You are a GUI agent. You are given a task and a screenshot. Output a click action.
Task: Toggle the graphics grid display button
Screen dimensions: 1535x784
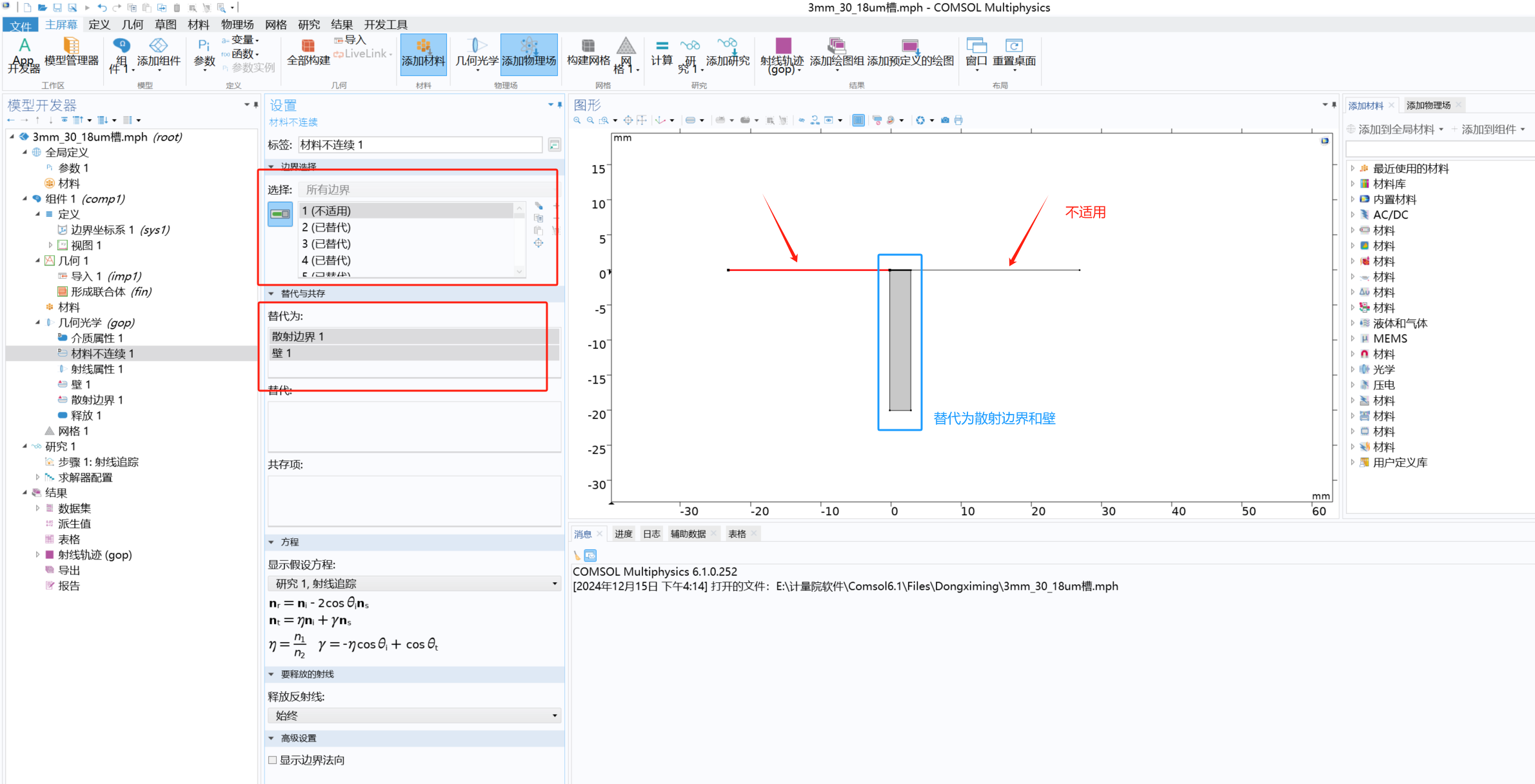click(x=858, y=120)
